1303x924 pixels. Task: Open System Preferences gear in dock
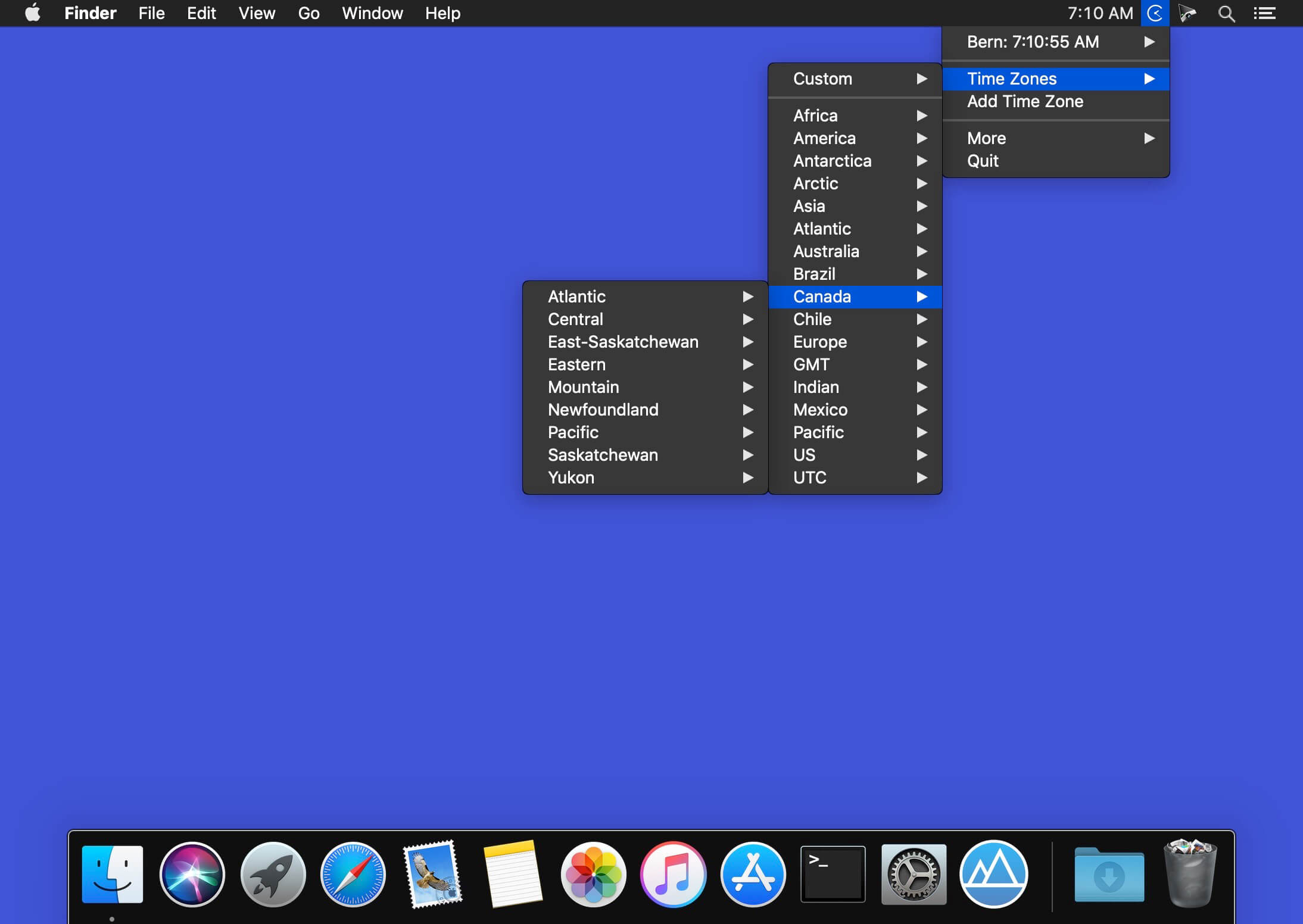click(x=914, y=874)
